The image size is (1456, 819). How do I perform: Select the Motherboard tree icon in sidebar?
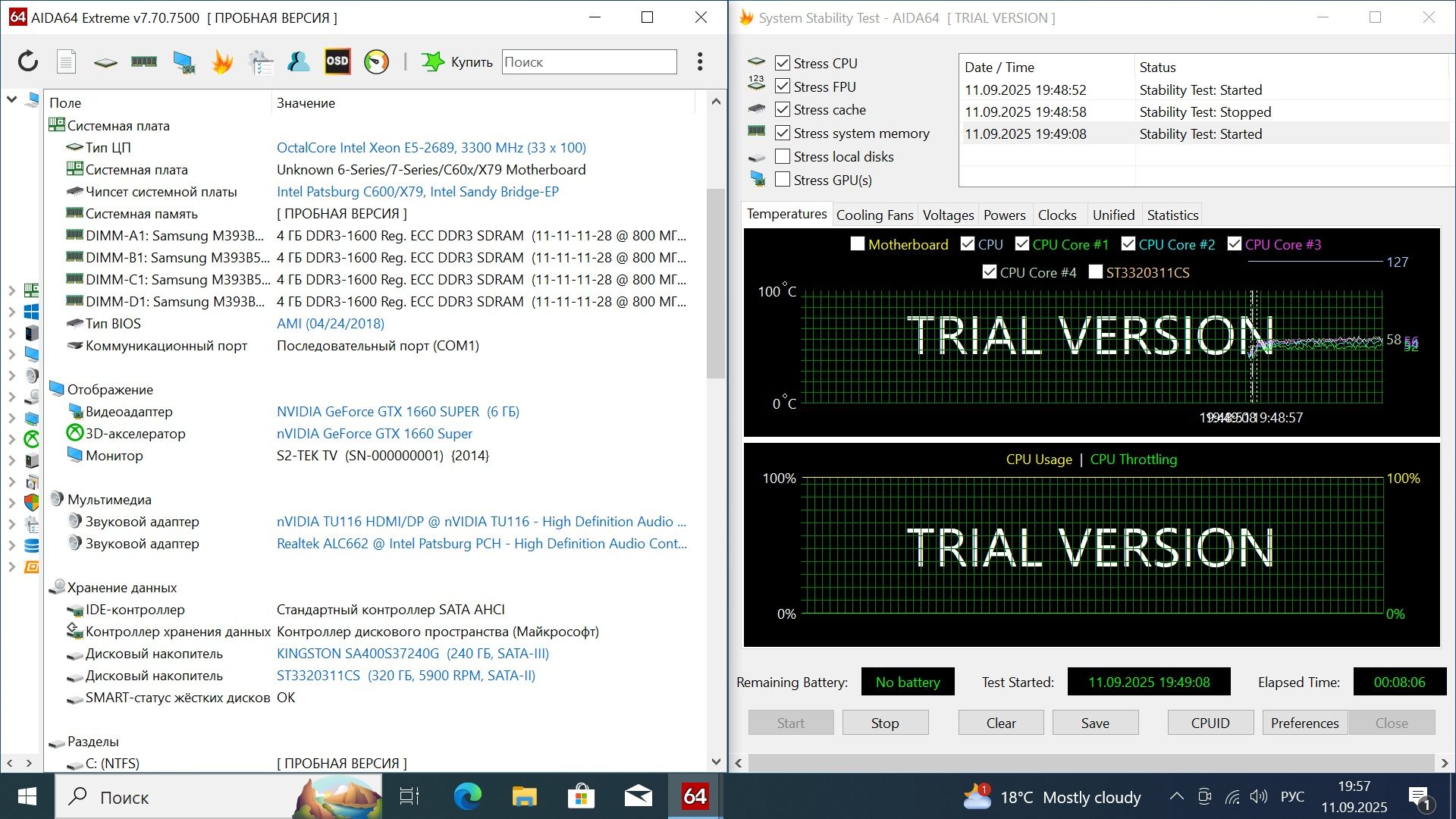31,290
